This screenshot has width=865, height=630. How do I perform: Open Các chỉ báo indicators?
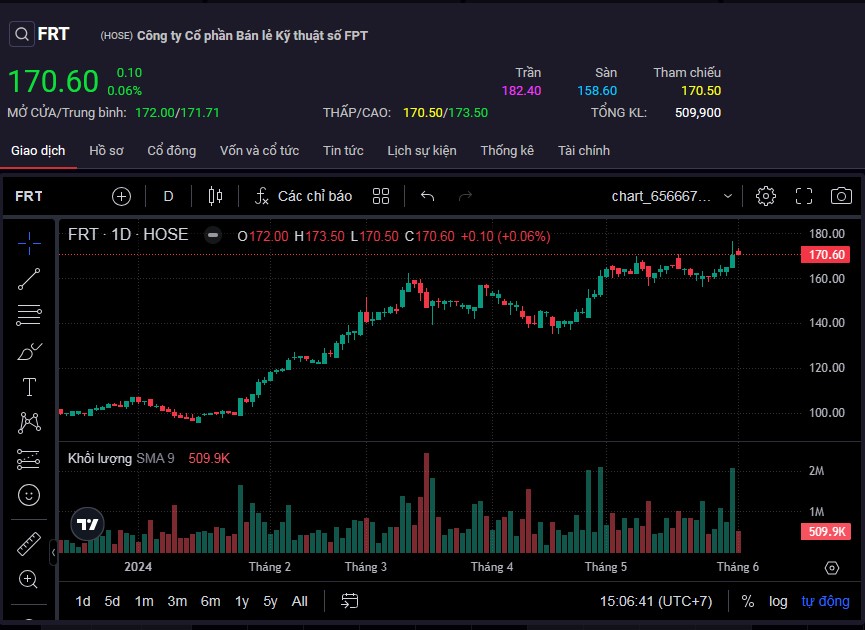pyautogui.click(x=303, y=196)
